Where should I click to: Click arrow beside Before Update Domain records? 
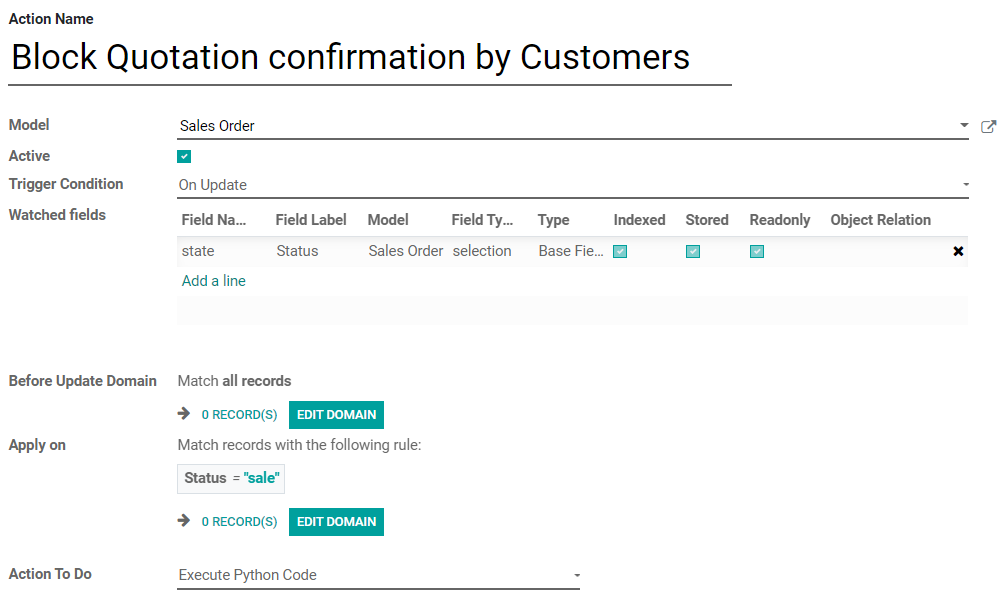point(184,414)
